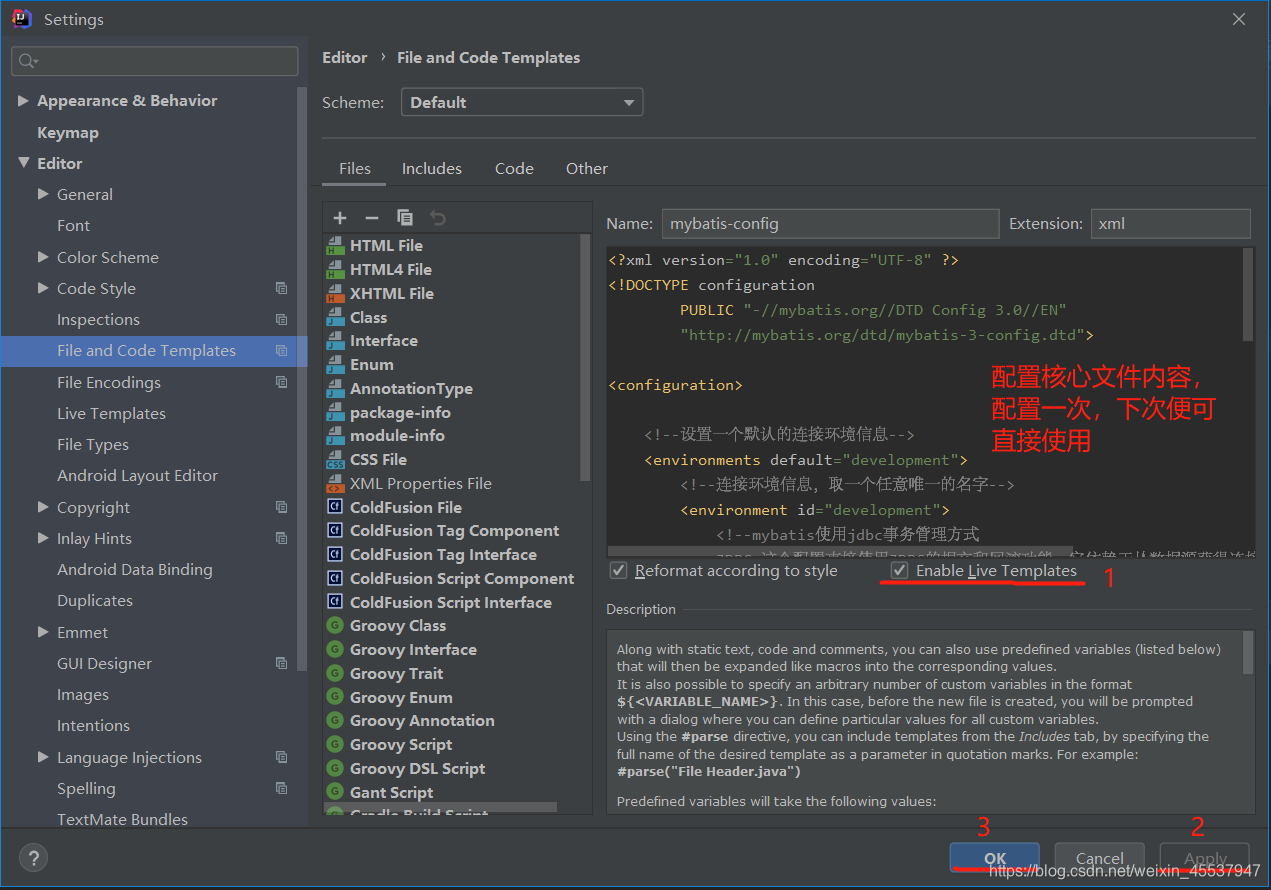Click the search magnifier icon in settings
This screenshot has width=1271, height=890.
click(27, 61)
